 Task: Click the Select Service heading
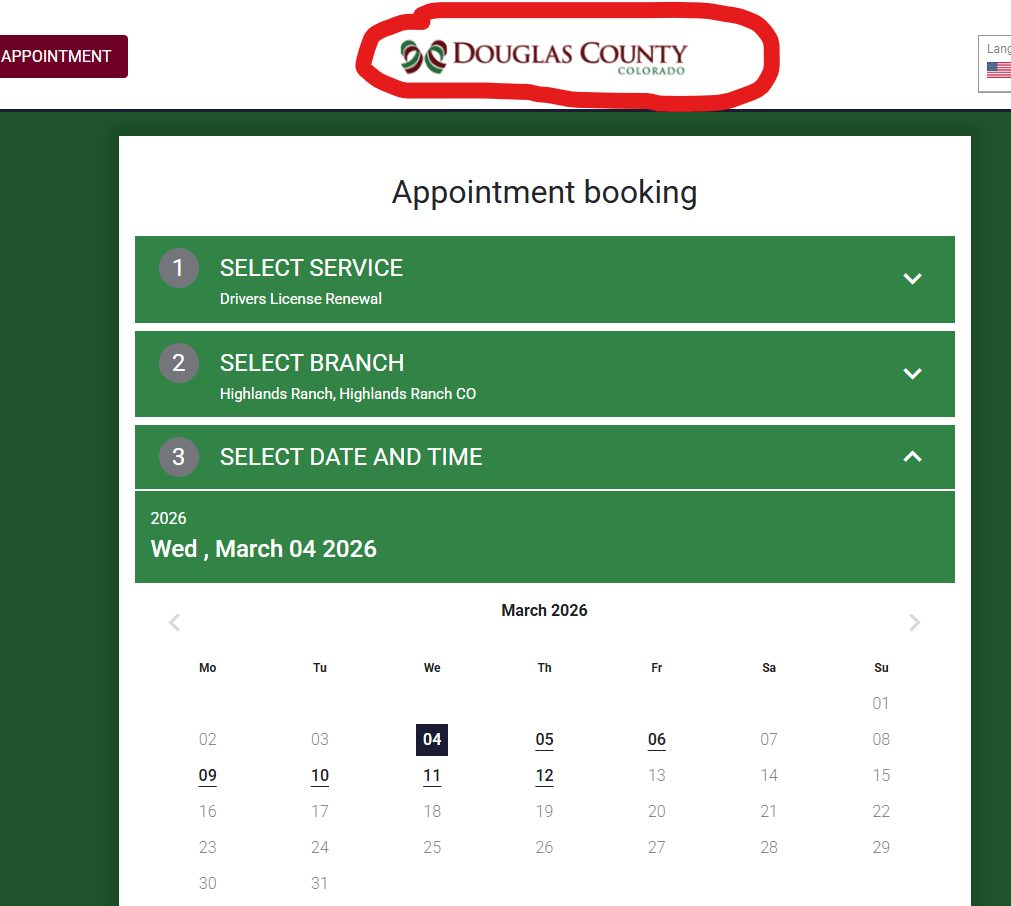click(x=311, y=268)
